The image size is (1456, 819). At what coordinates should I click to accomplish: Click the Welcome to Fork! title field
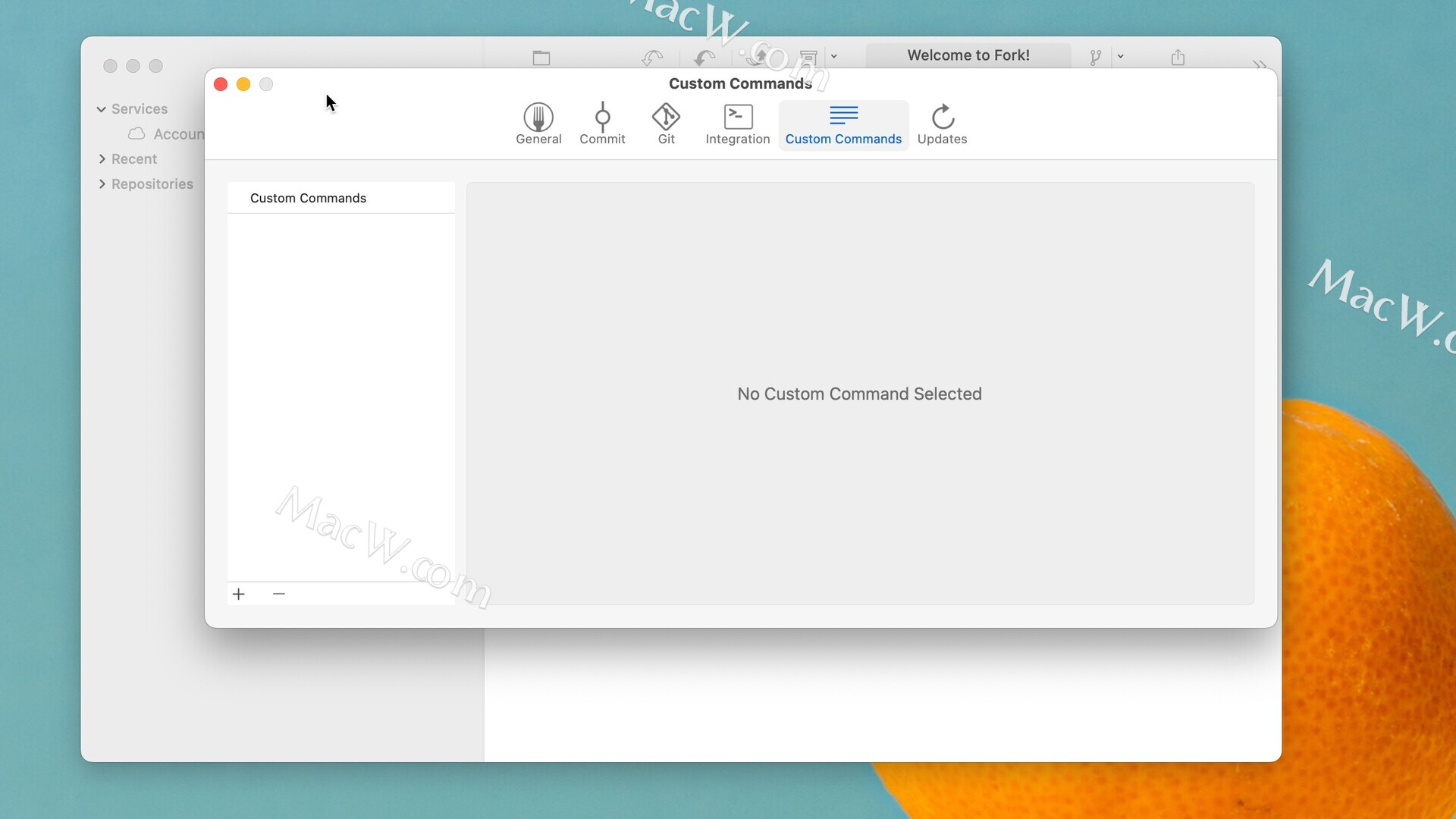click(968, 55)
